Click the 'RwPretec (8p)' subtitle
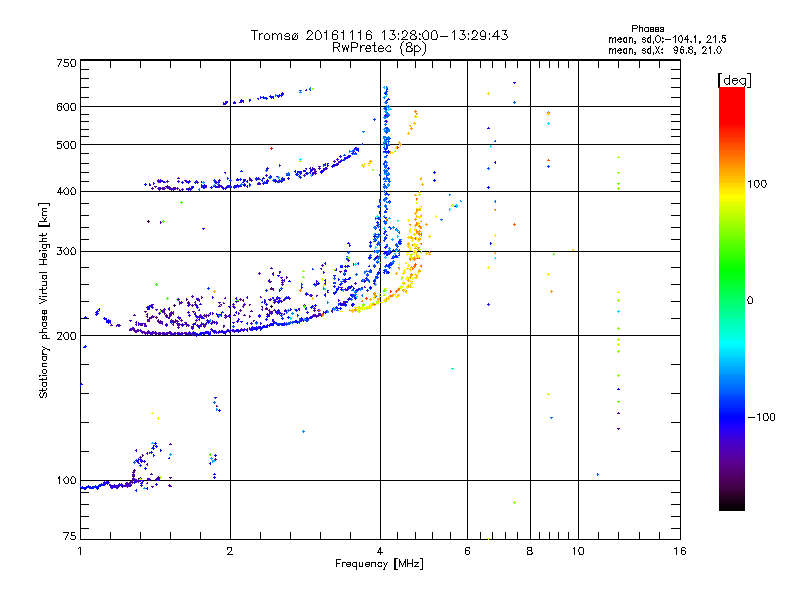Screen dimensions: 800x600 click(379, 48)
